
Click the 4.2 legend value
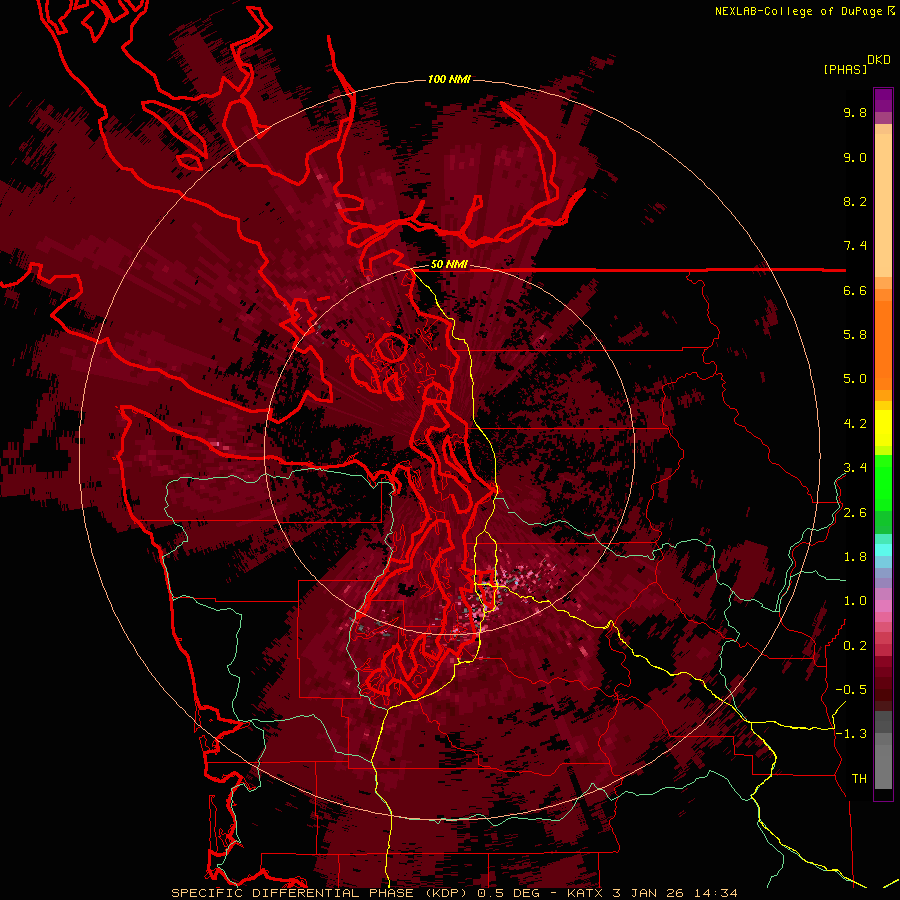855,424
